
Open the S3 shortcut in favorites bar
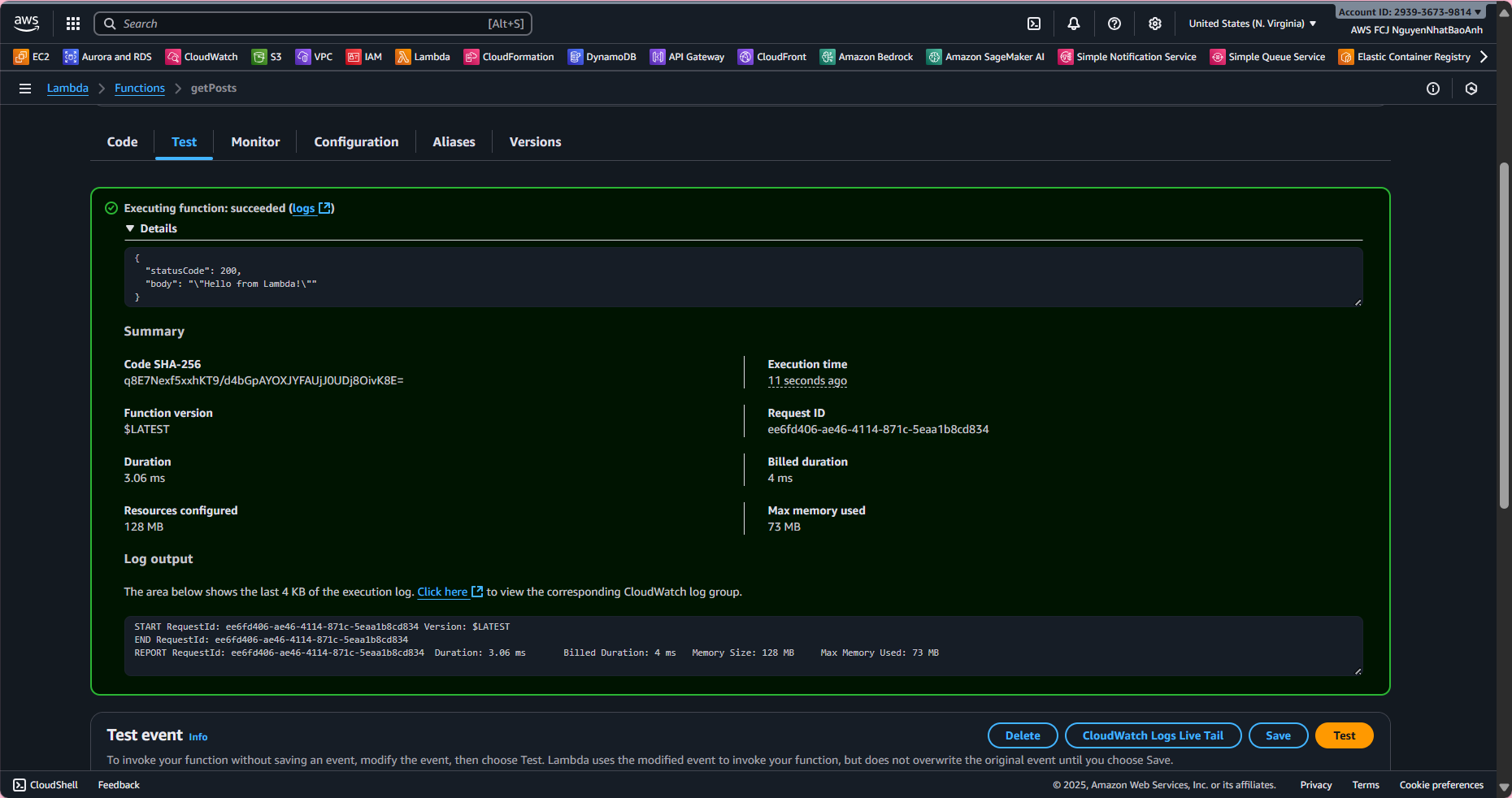pos(267,57)
